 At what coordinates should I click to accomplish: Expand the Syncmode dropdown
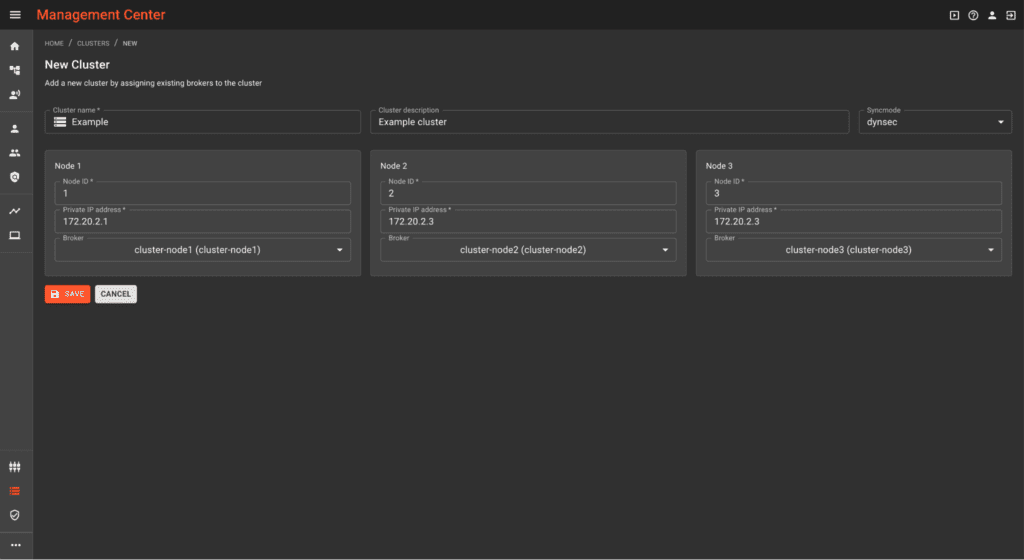click(935, 122)
